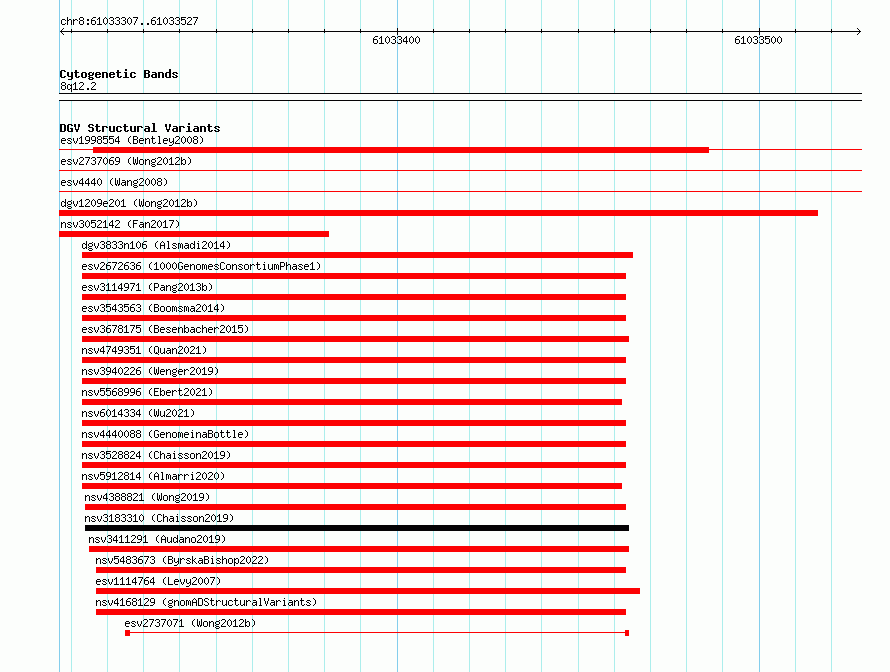Click the esv3114971 red variant bar
Image resolution: width=890 pixels, height=672 pixels.
(x=354, y=297)
